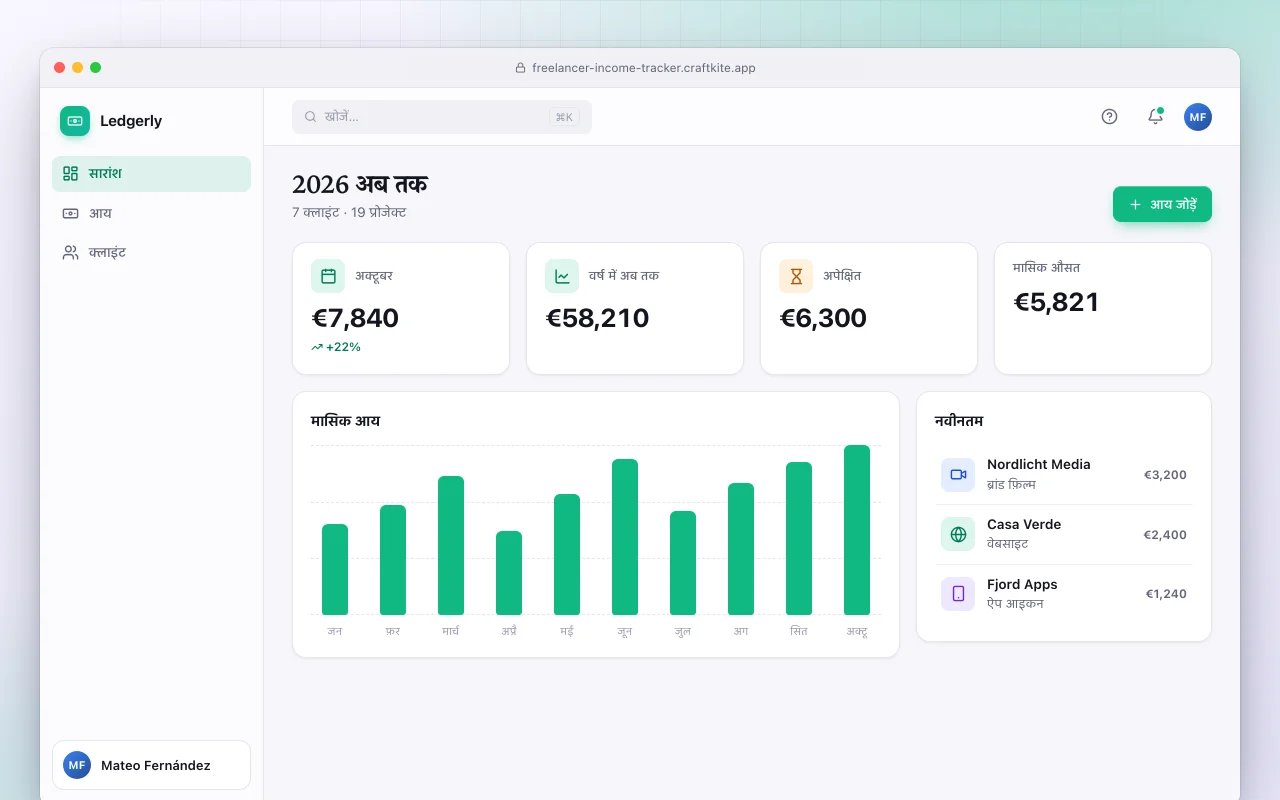Image resolution: width=1280 pixels, height=800 pixels.
Task: Open notifications bell icon
Action: coord(1155,117)
